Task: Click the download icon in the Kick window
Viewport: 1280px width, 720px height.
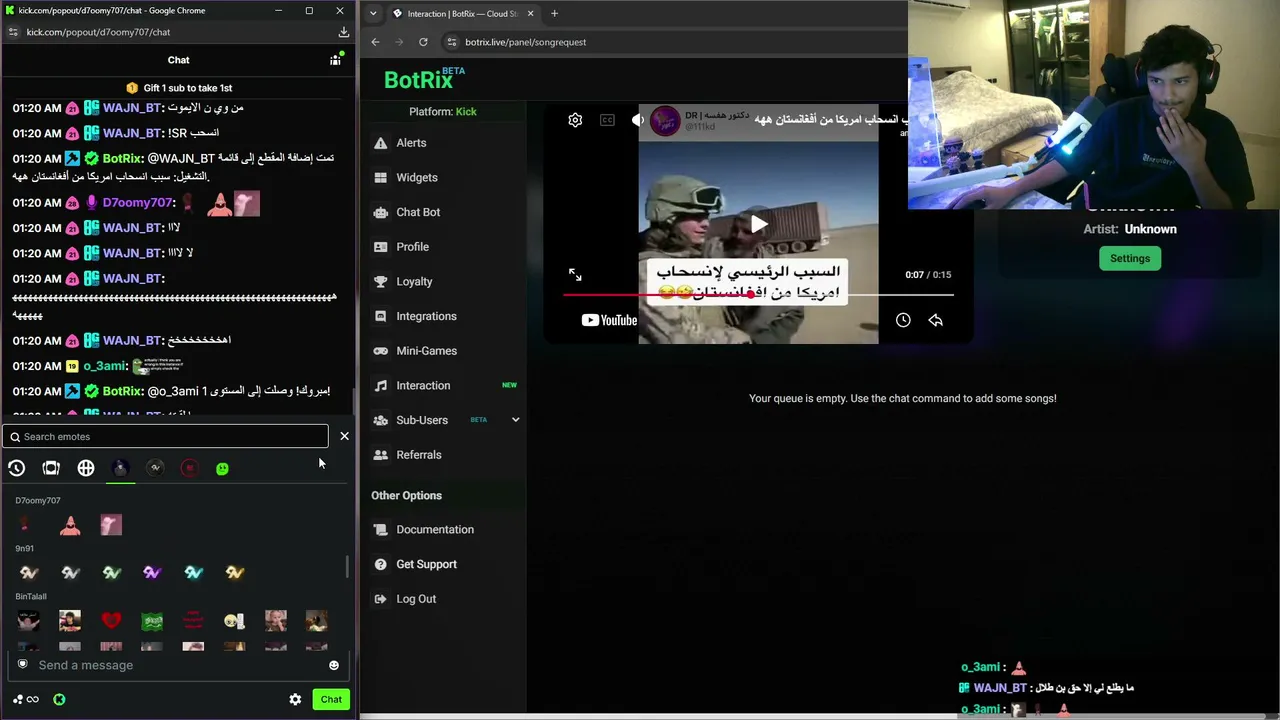Action: coord(343,32)
